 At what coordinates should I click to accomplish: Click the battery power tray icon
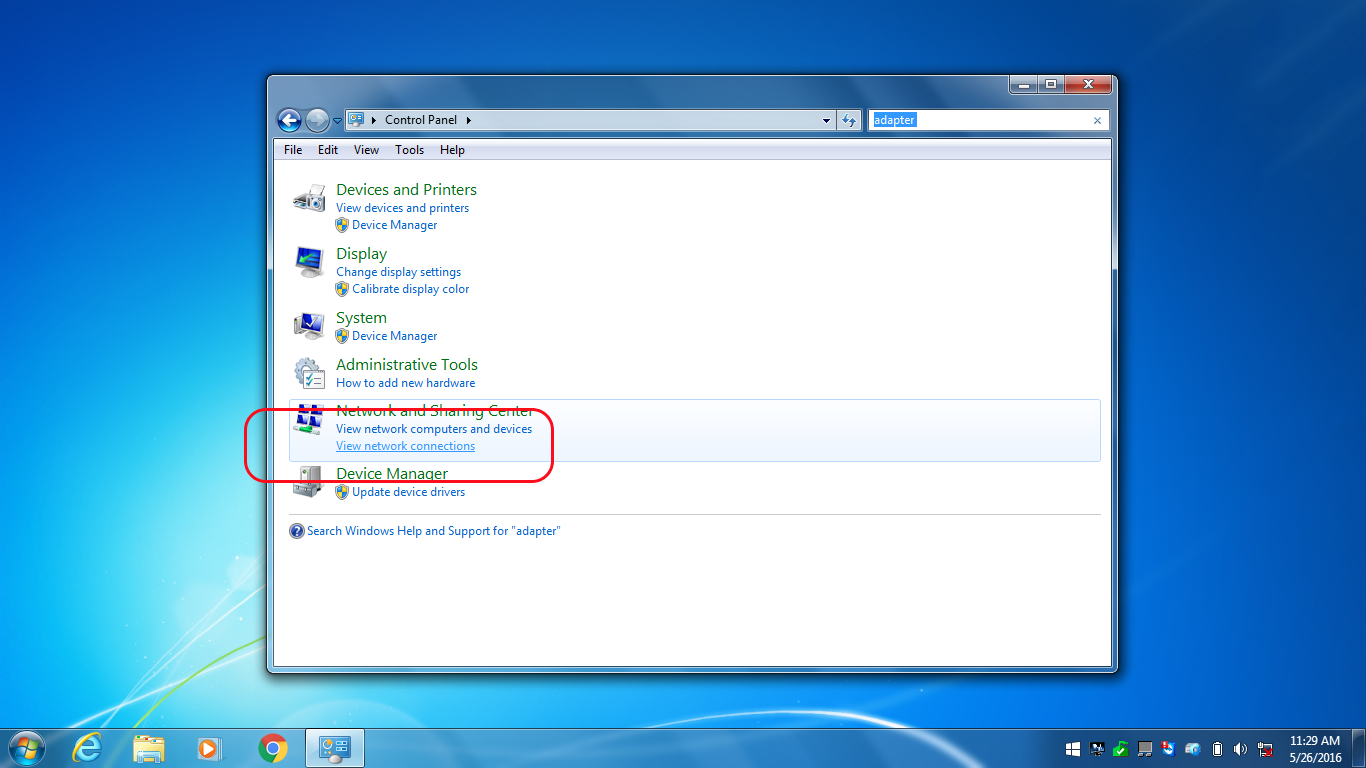click(x=1217, y=748)
